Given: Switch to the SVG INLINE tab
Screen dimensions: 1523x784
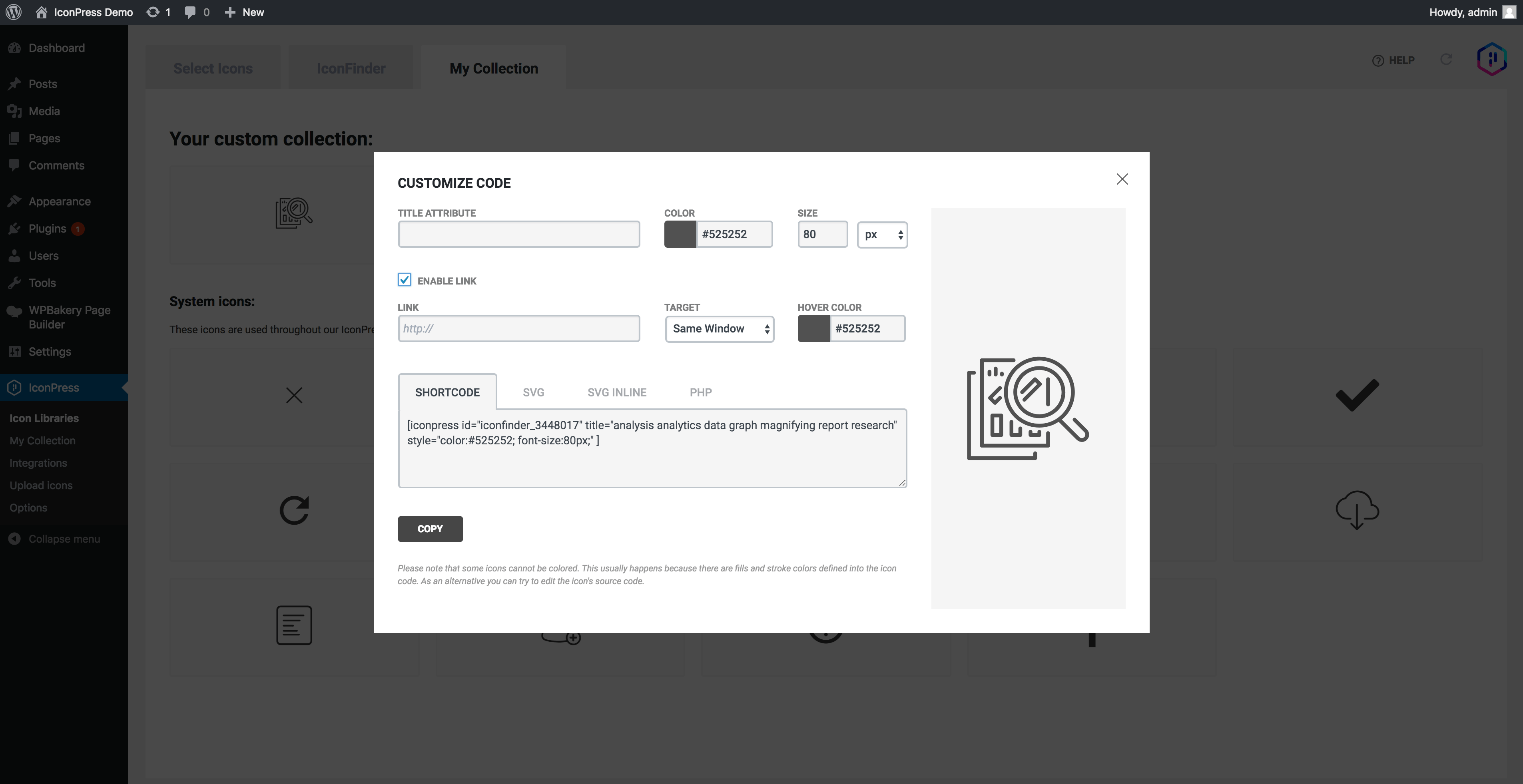Looking at the screenshot, I should [x=617, y=392].
